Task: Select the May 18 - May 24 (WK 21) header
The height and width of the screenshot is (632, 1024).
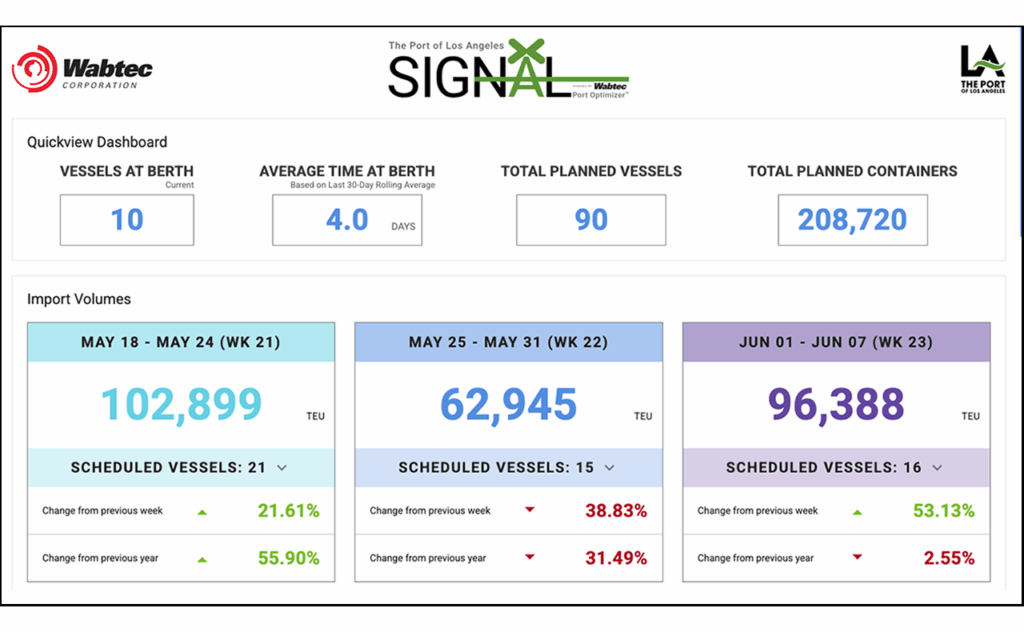Action: 181,342
